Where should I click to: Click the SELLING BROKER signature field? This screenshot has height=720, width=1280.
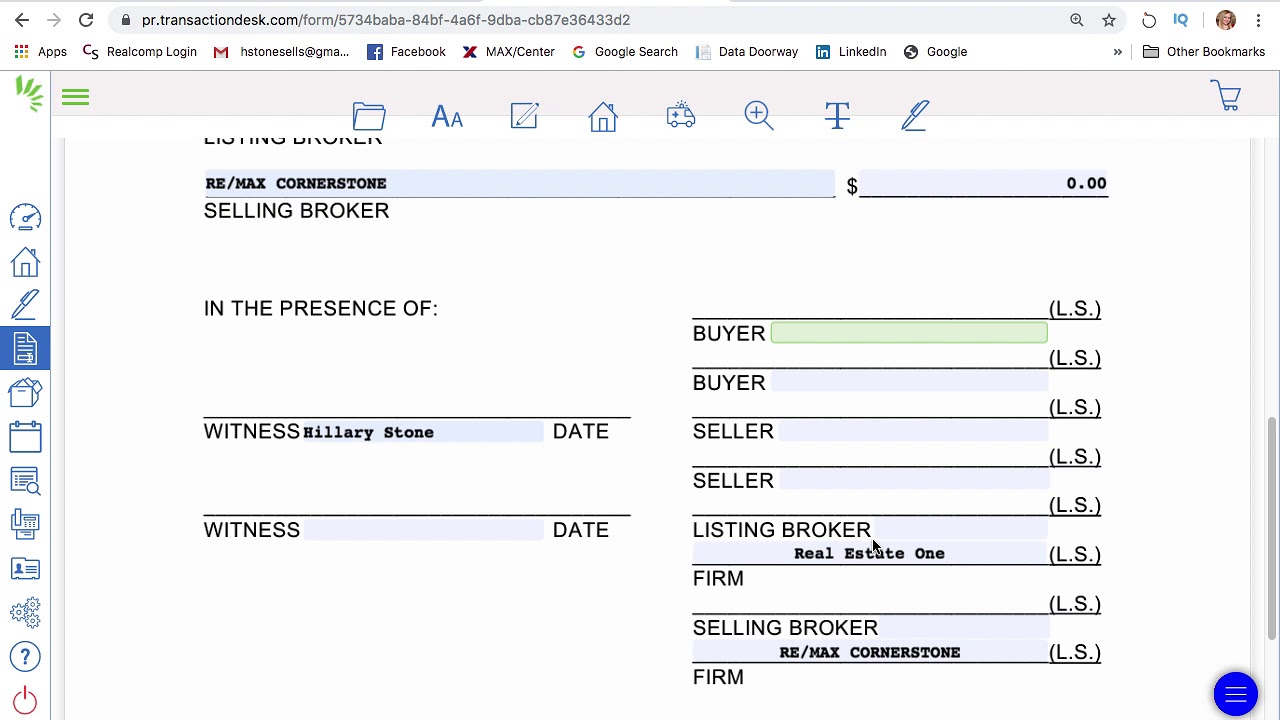pyautogui.click(x=964, y=627)
